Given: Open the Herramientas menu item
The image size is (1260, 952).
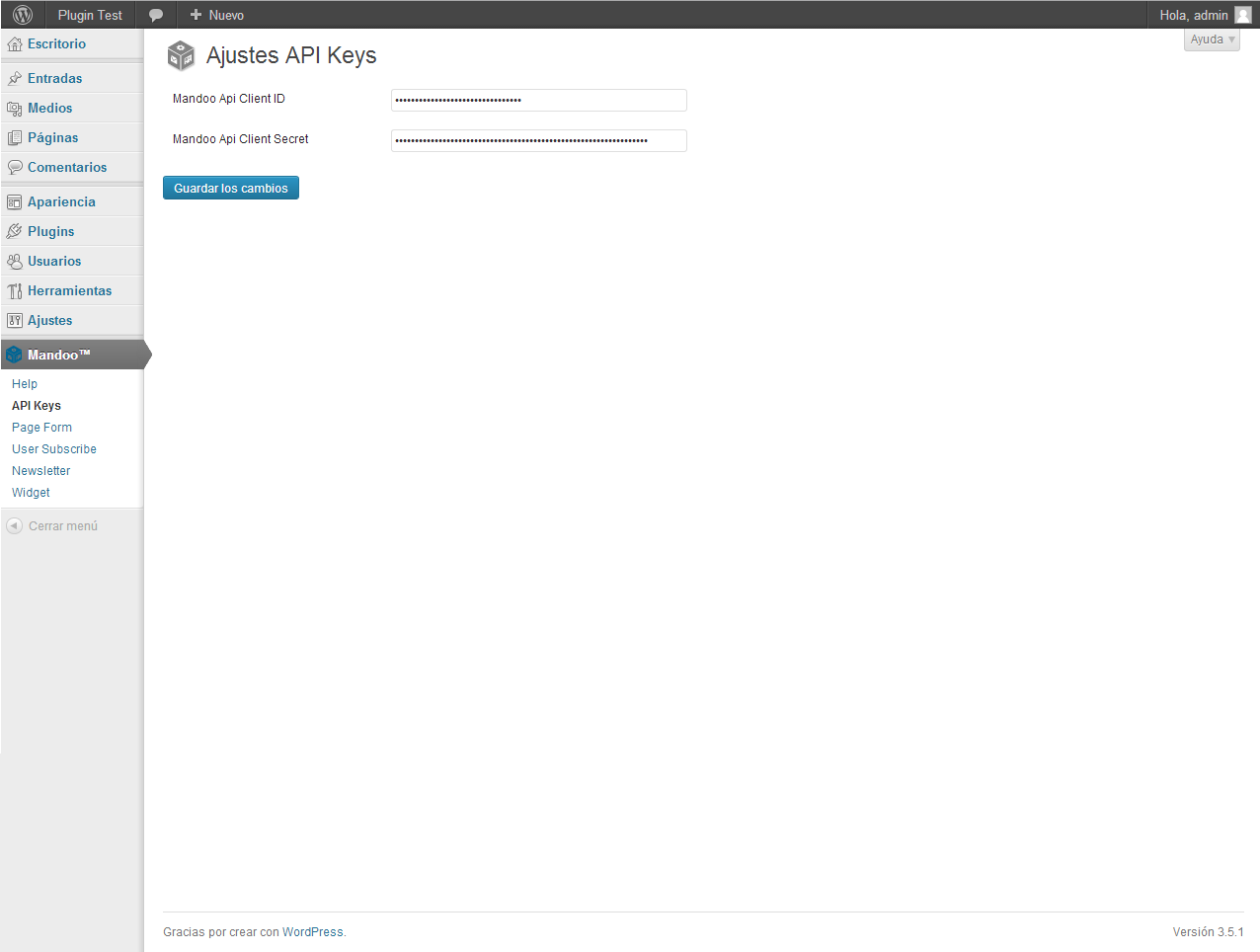Looking at the screenshot, I should tap(69, 291).
